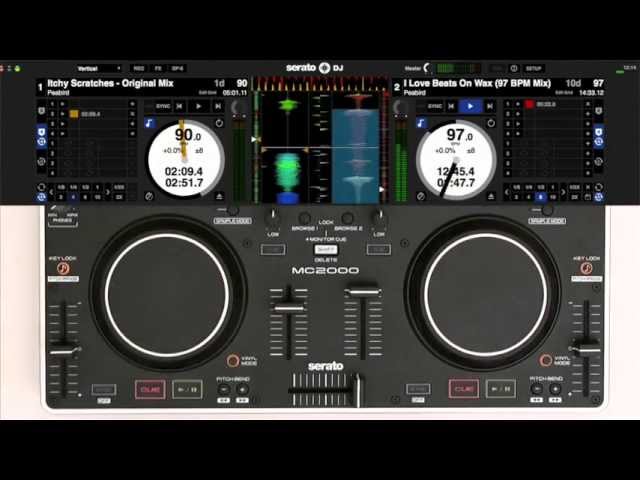Click deck 2 censor icon below platter
The height and width of the screenshot is (480, 640).
(x=421, y=196)
